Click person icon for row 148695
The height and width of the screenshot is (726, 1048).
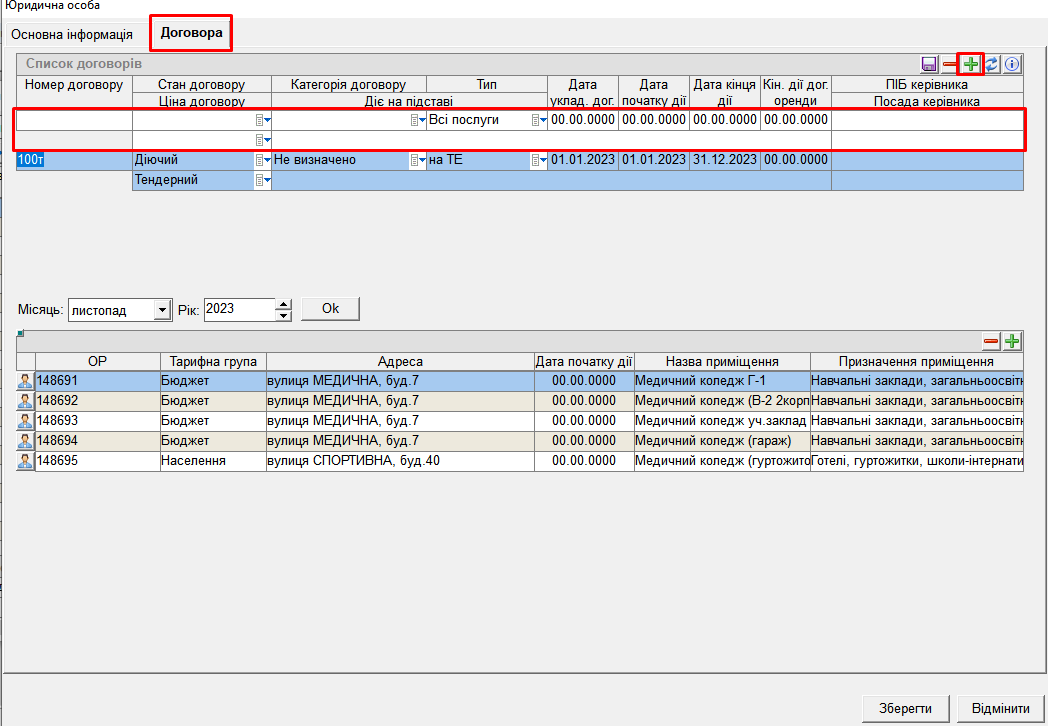(x=25, y=461)
